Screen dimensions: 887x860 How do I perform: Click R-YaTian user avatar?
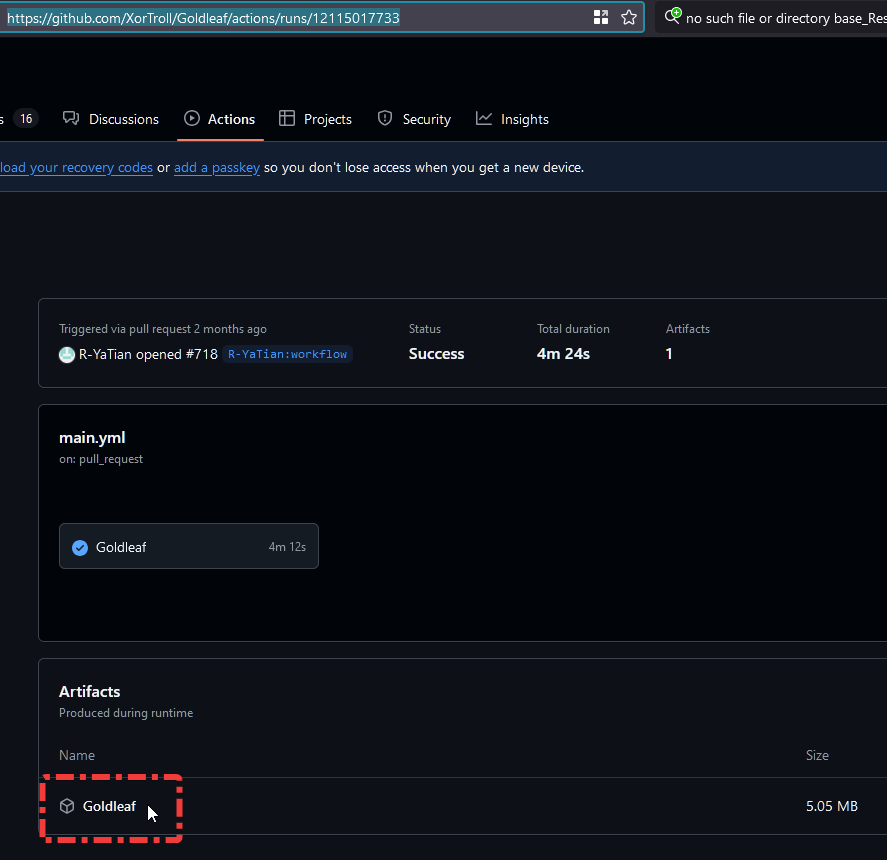67,355
